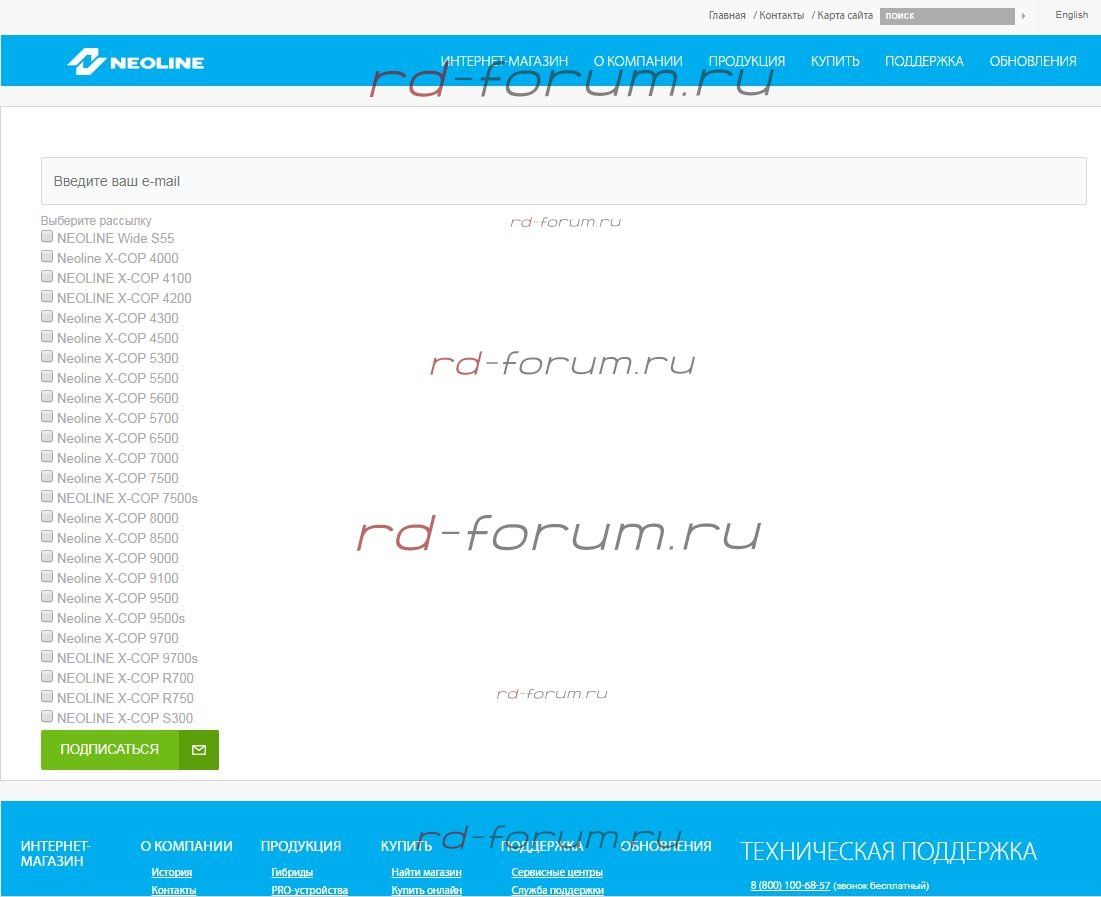Viewport: 1101px width, 897px height.
Task: Open ОБНОВЛЕНИЯ in the header navigation
Action: click(x=1032, y=61)
